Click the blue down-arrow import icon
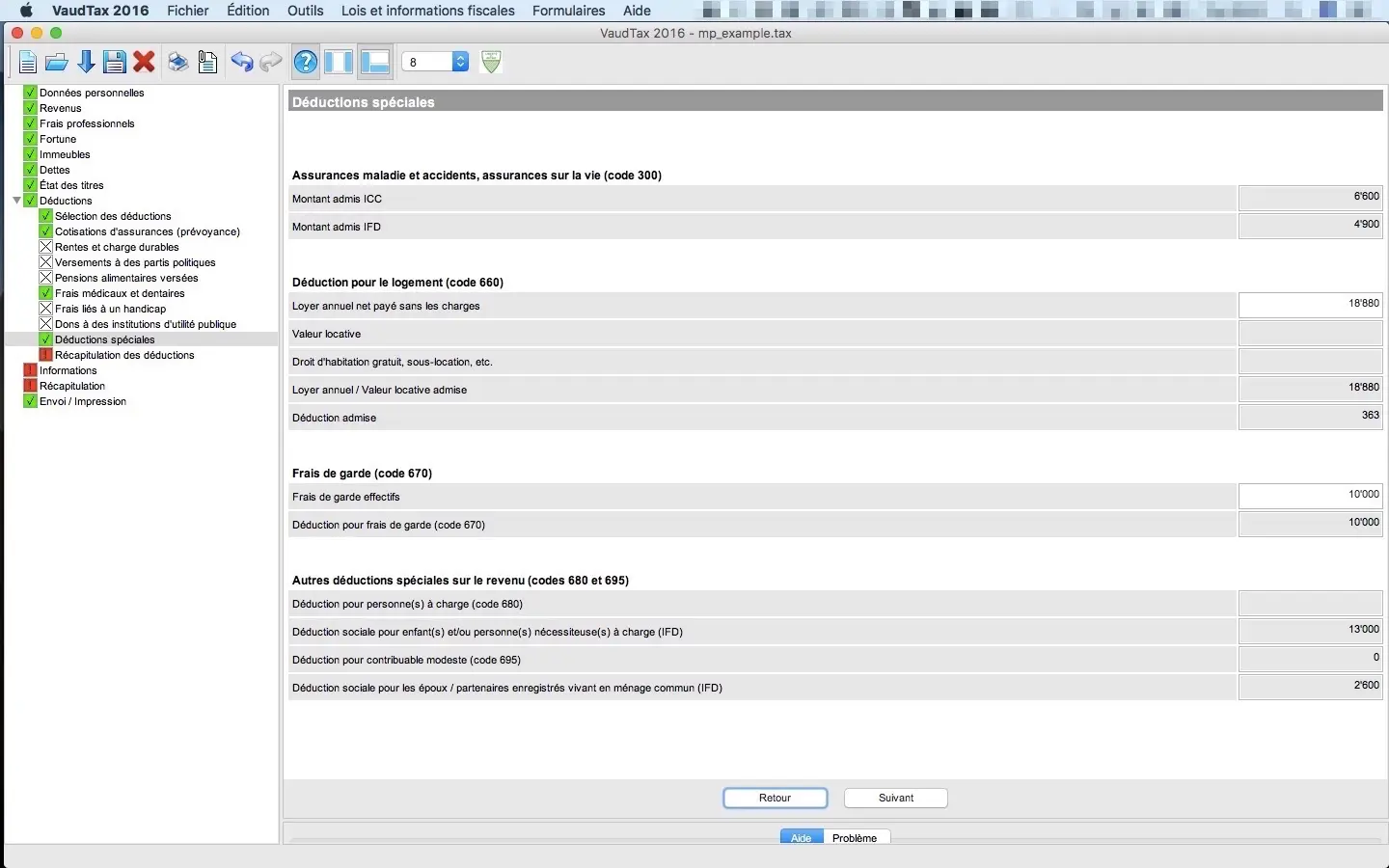 (x=86, y=63)
